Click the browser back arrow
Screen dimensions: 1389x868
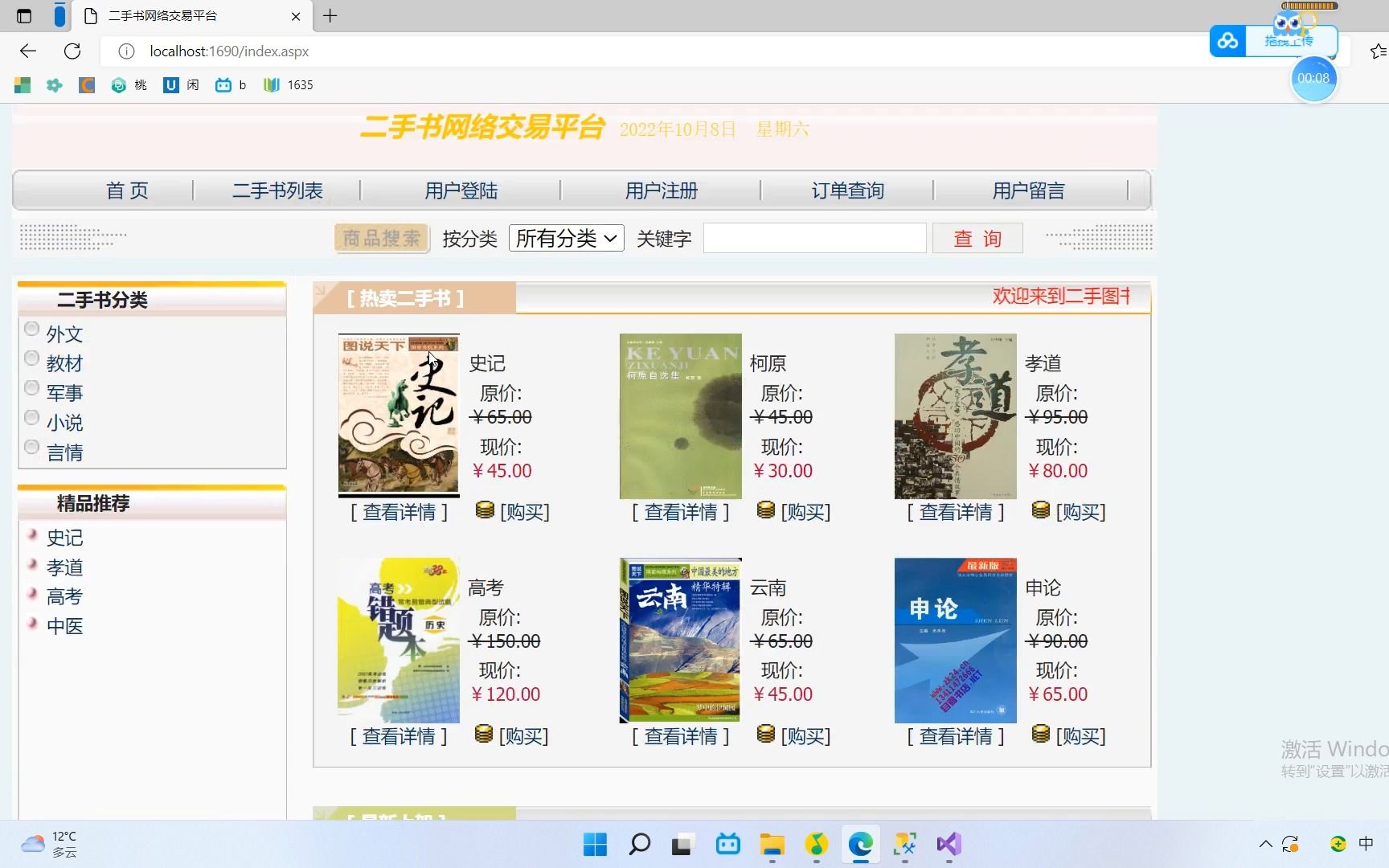(28, 51)
